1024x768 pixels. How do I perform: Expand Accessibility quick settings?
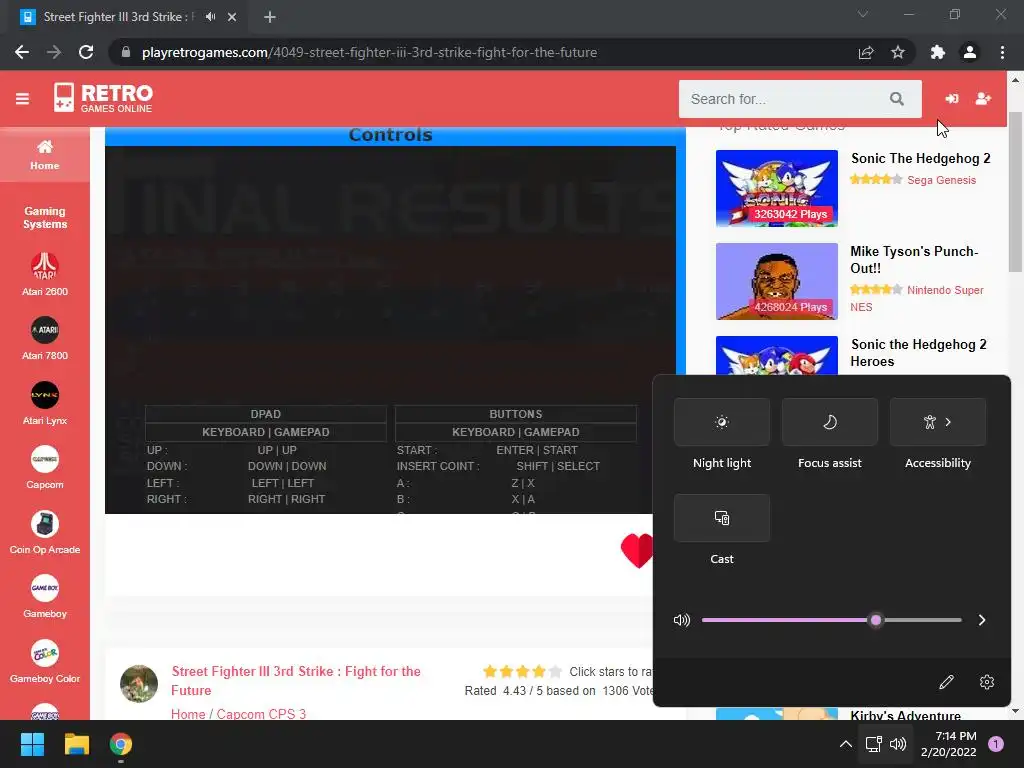pyautogui.click(x=938, y=422)
